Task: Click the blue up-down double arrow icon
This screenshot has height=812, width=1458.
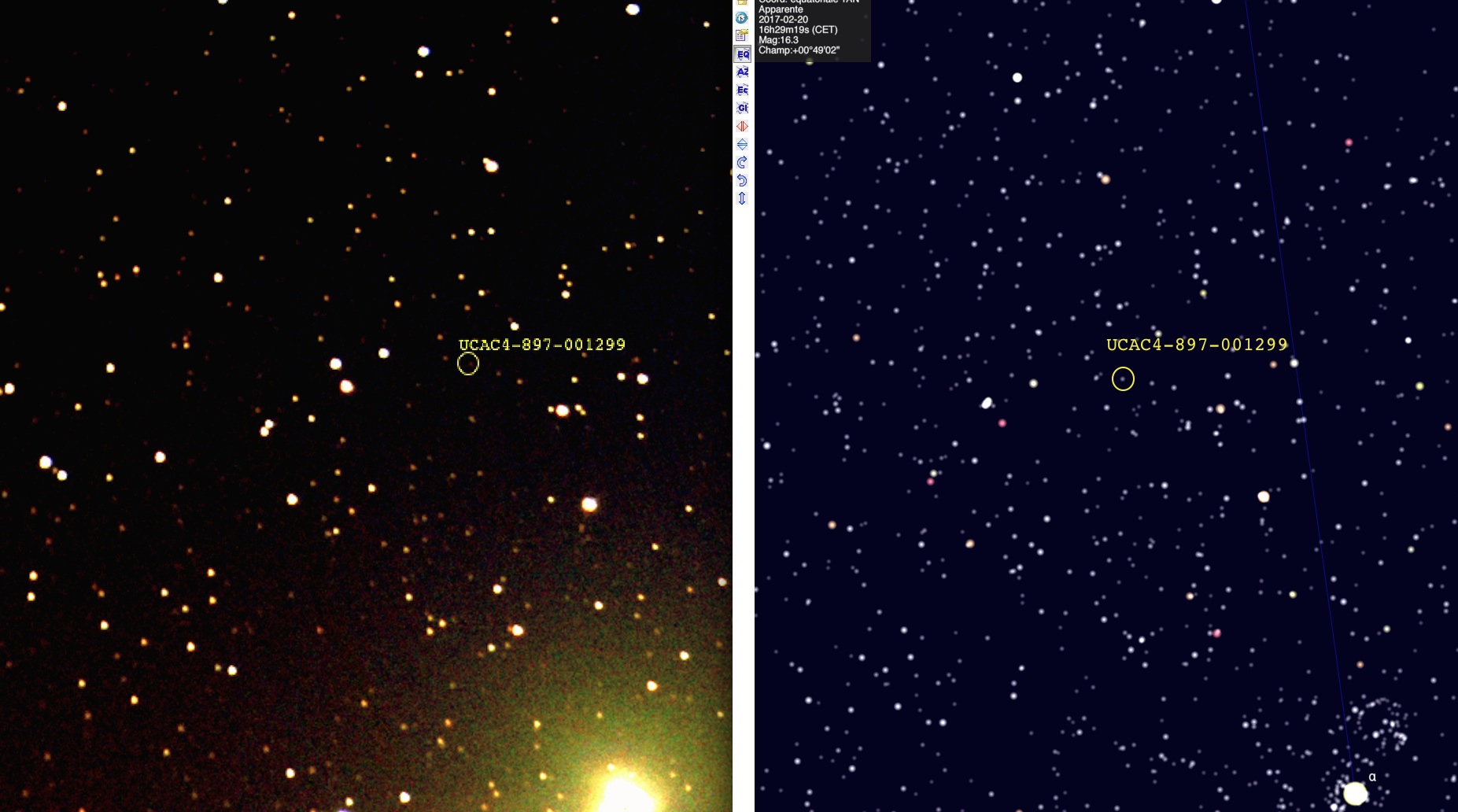Action: coord(742,198)
